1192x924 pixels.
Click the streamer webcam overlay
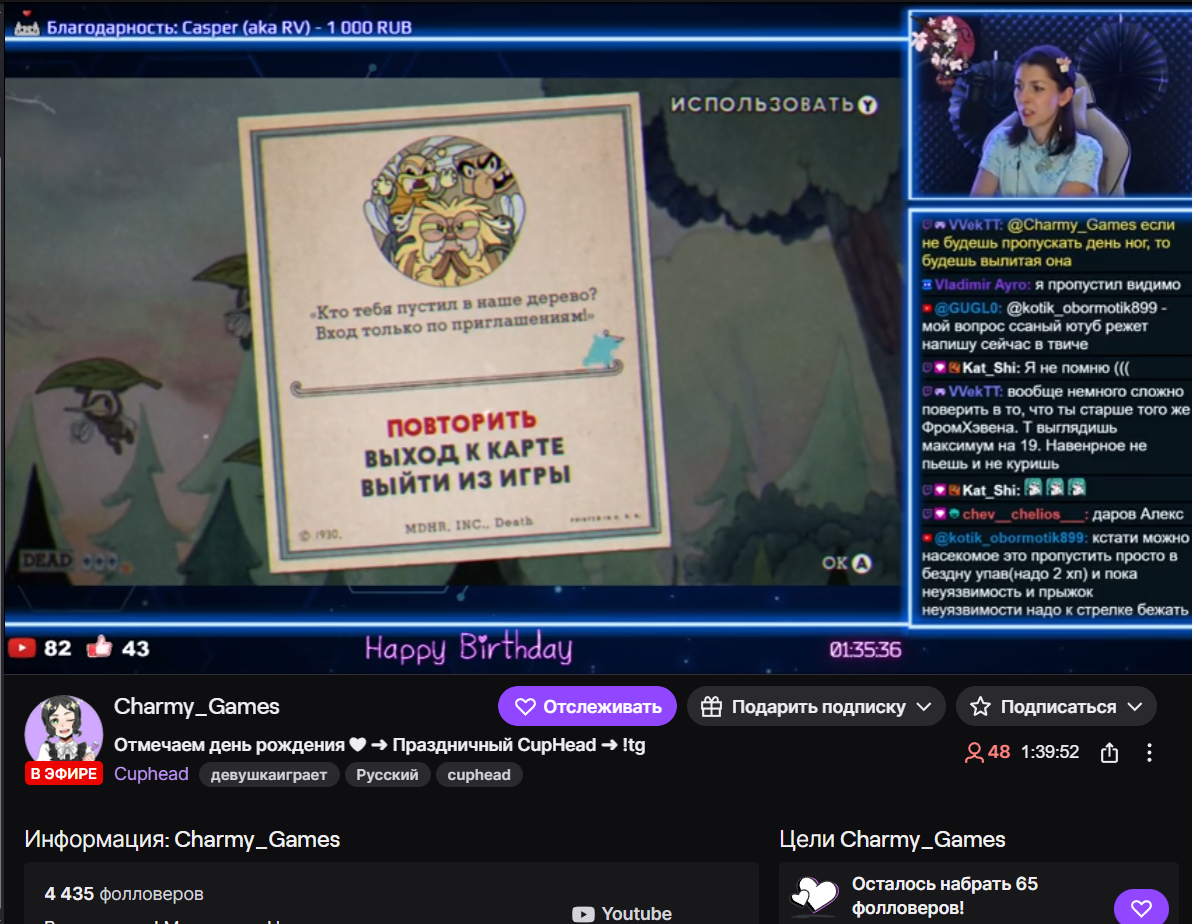[x=1051, y=105]
